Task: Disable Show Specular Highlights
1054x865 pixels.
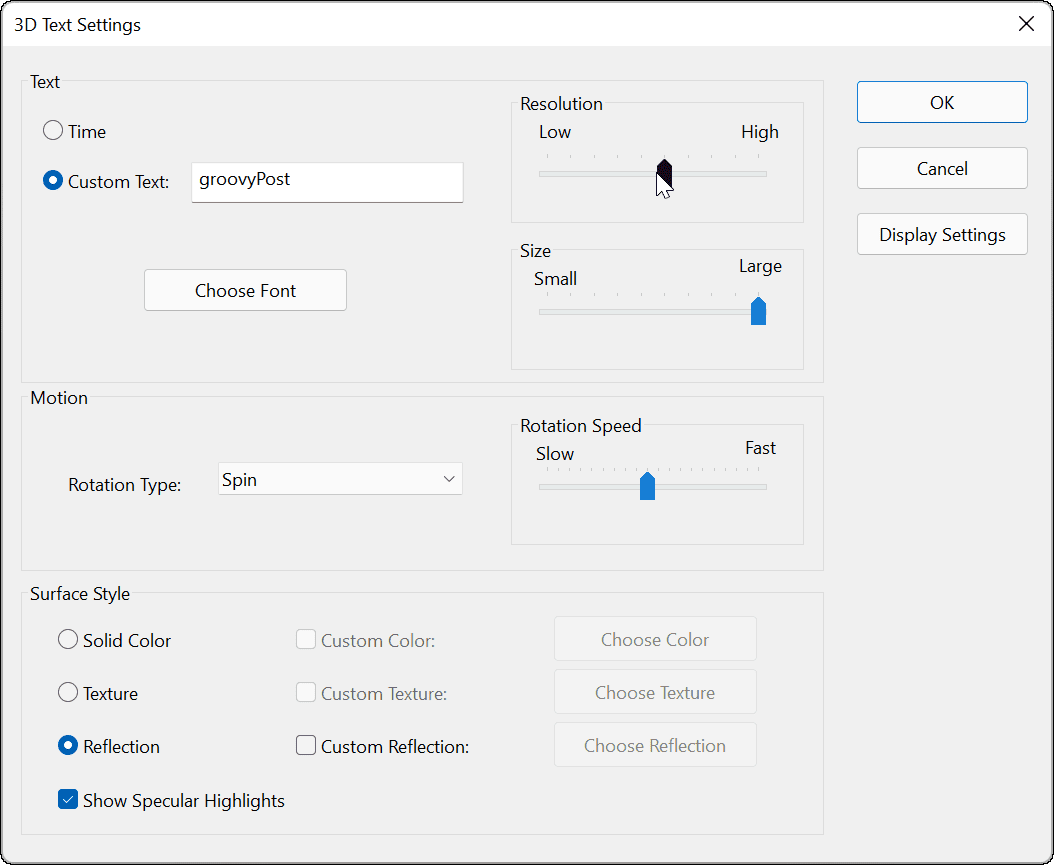Action: coord(67,799)
